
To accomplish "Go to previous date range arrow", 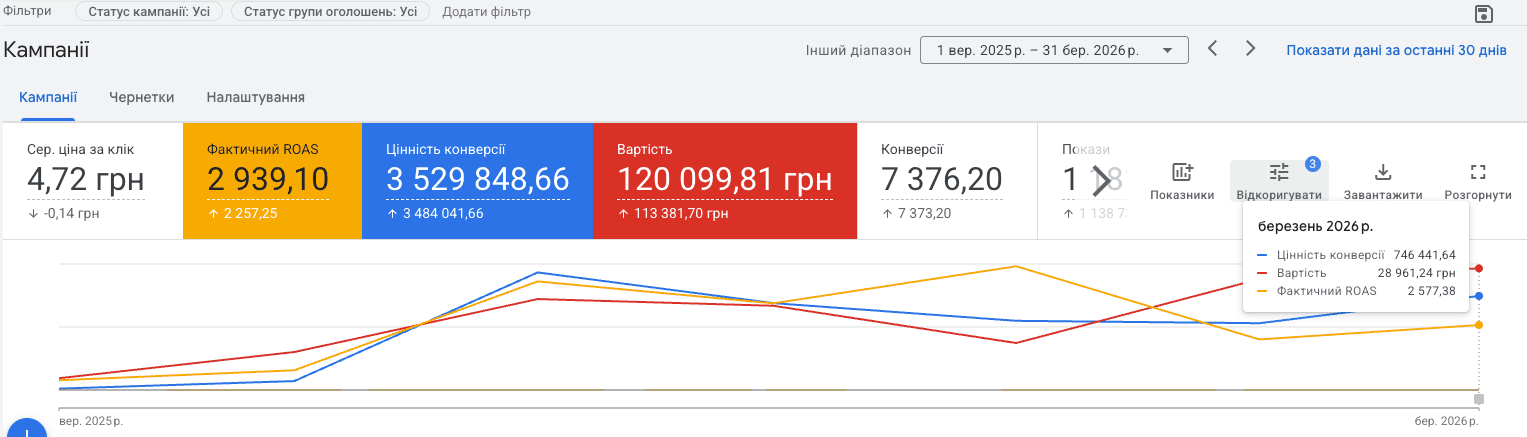I will [x=1213, y=48].
